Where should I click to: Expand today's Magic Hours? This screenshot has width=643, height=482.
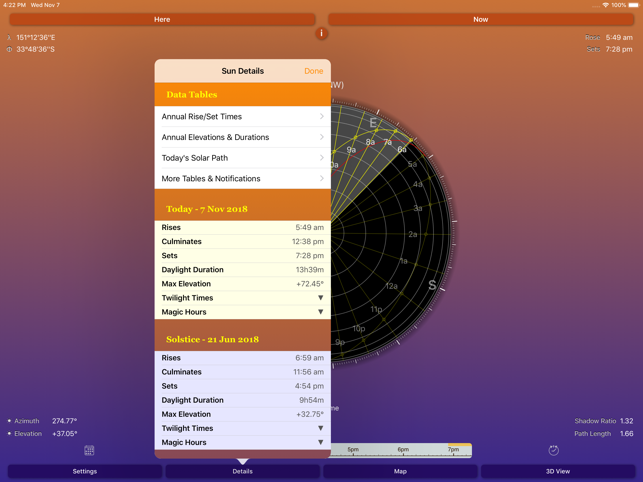coord(320,312)
